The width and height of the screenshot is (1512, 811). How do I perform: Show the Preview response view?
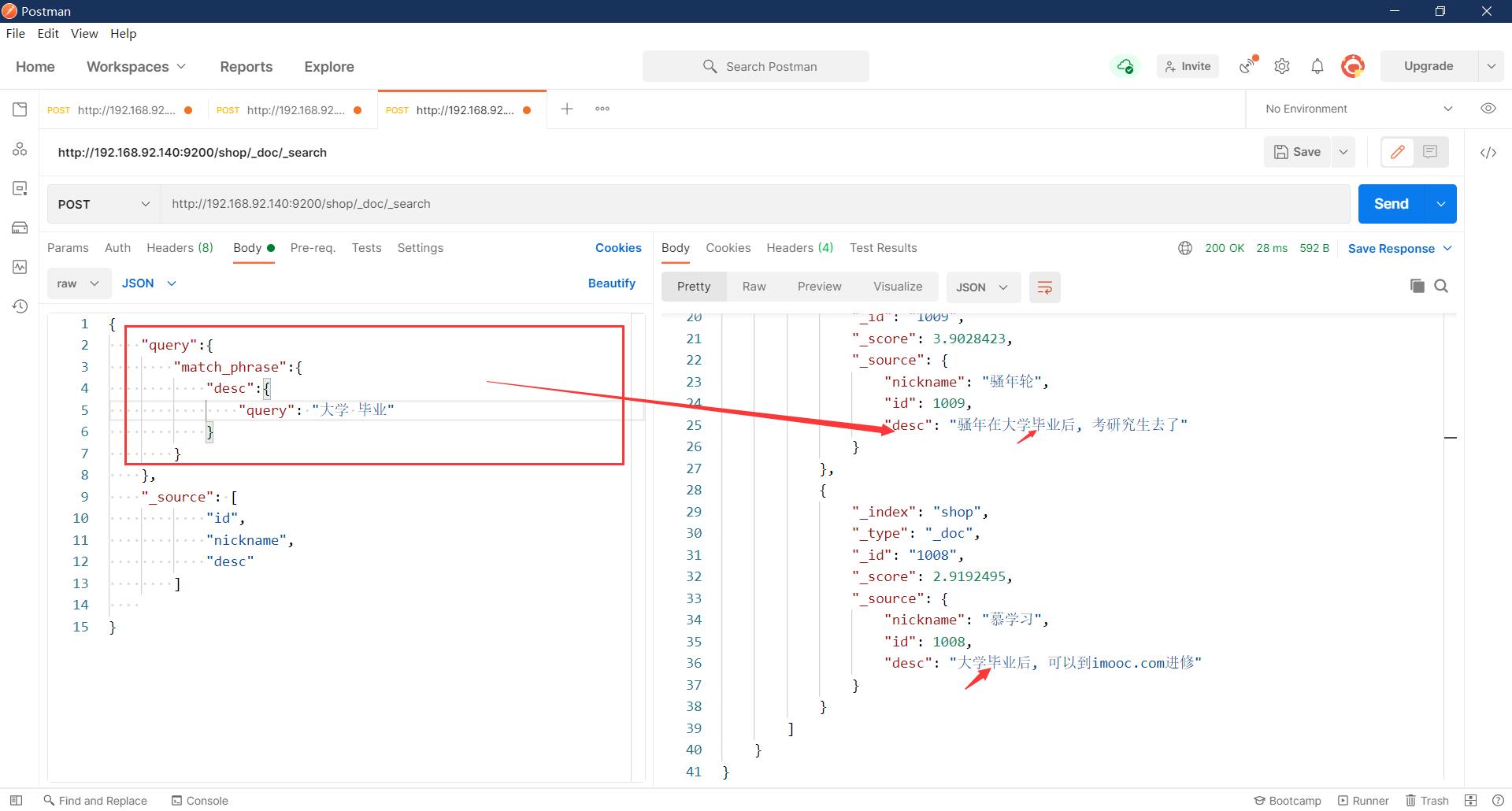(x=819, y=287)
